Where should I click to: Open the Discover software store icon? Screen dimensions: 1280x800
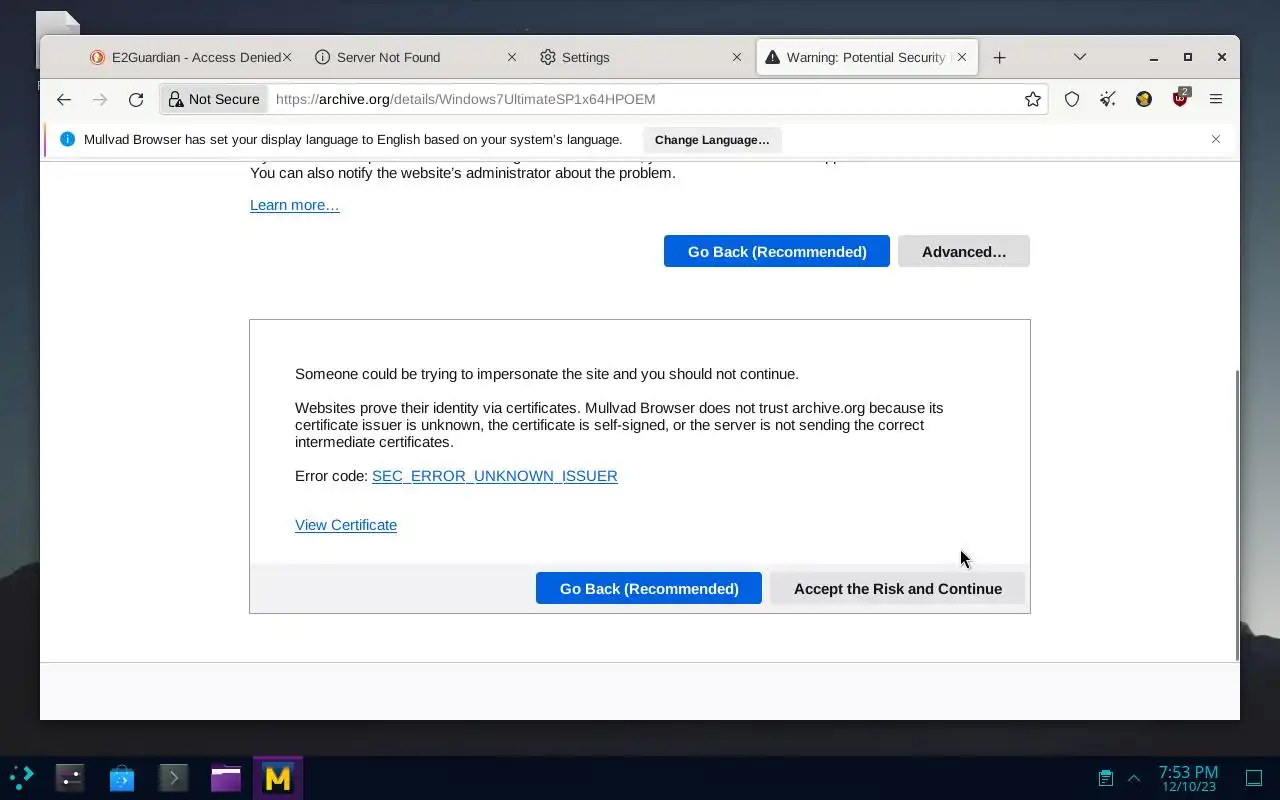122,777
